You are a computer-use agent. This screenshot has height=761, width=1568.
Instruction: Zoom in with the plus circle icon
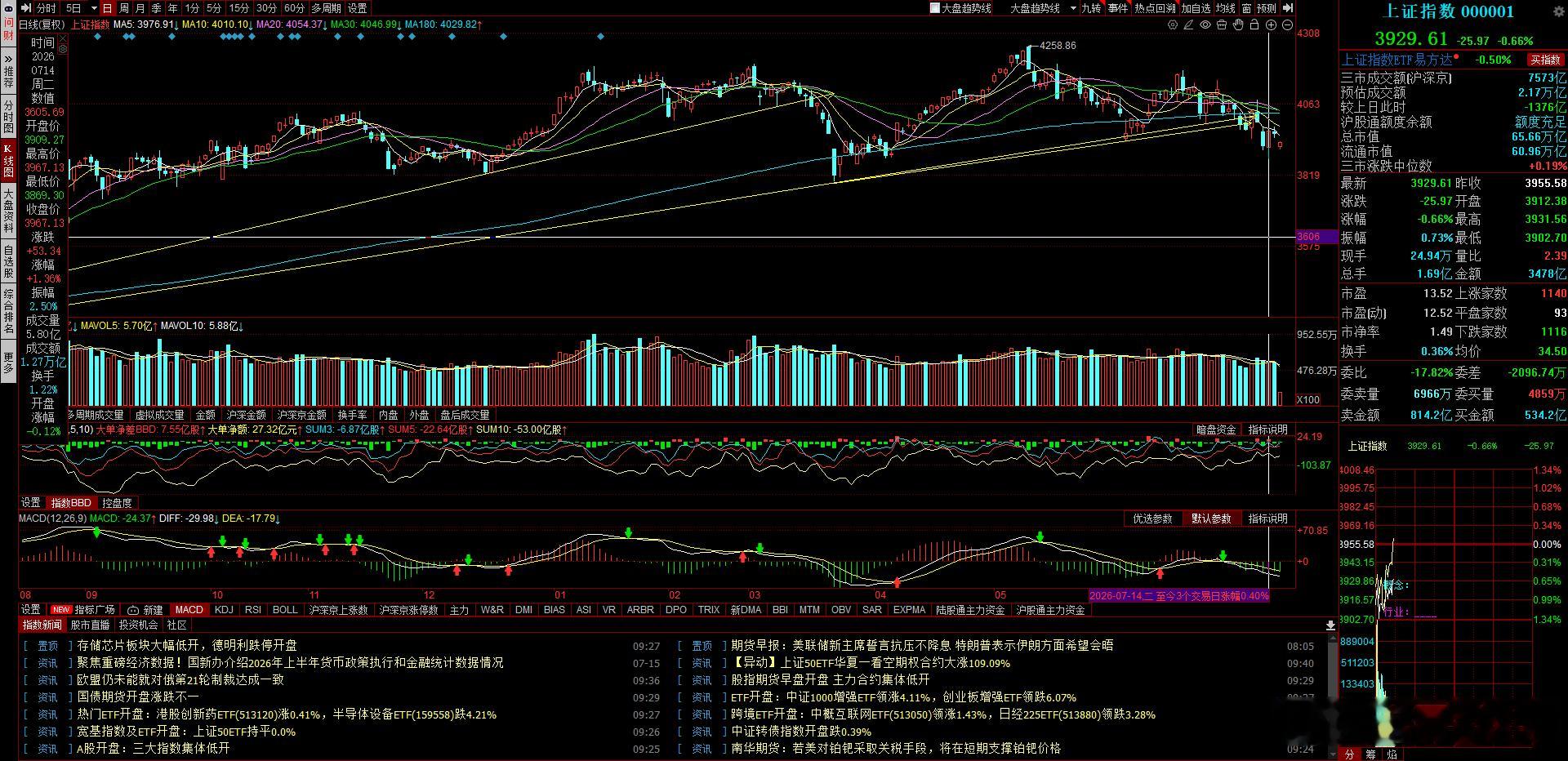click(x=1272, y=25)
